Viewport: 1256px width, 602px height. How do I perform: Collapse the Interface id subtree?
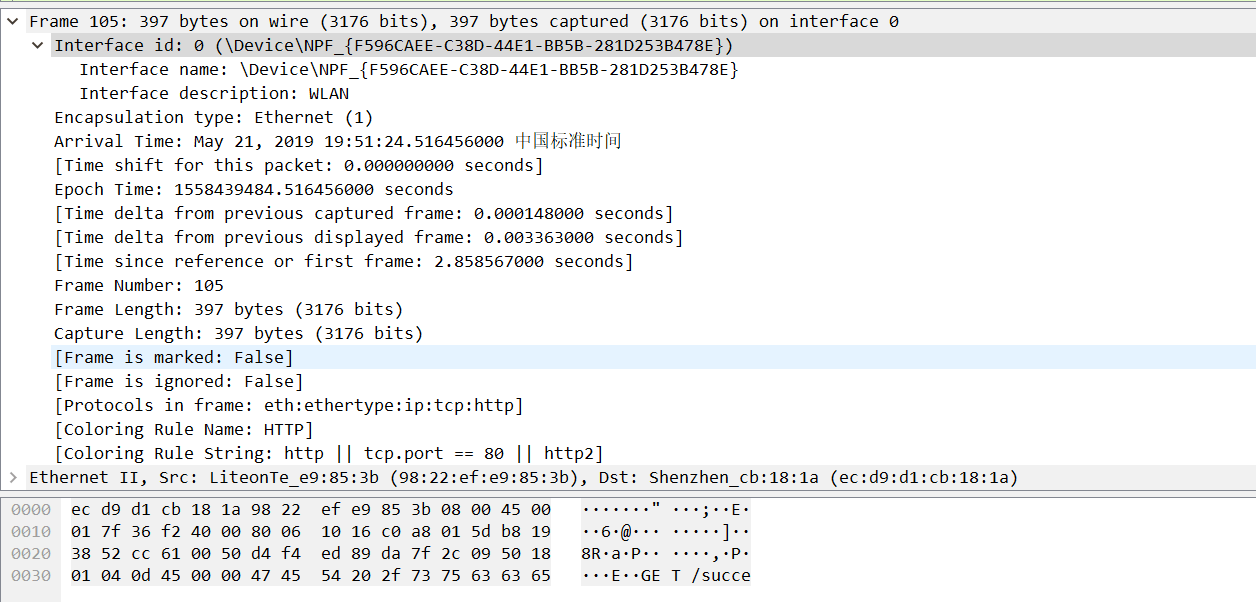pos(37,45)
